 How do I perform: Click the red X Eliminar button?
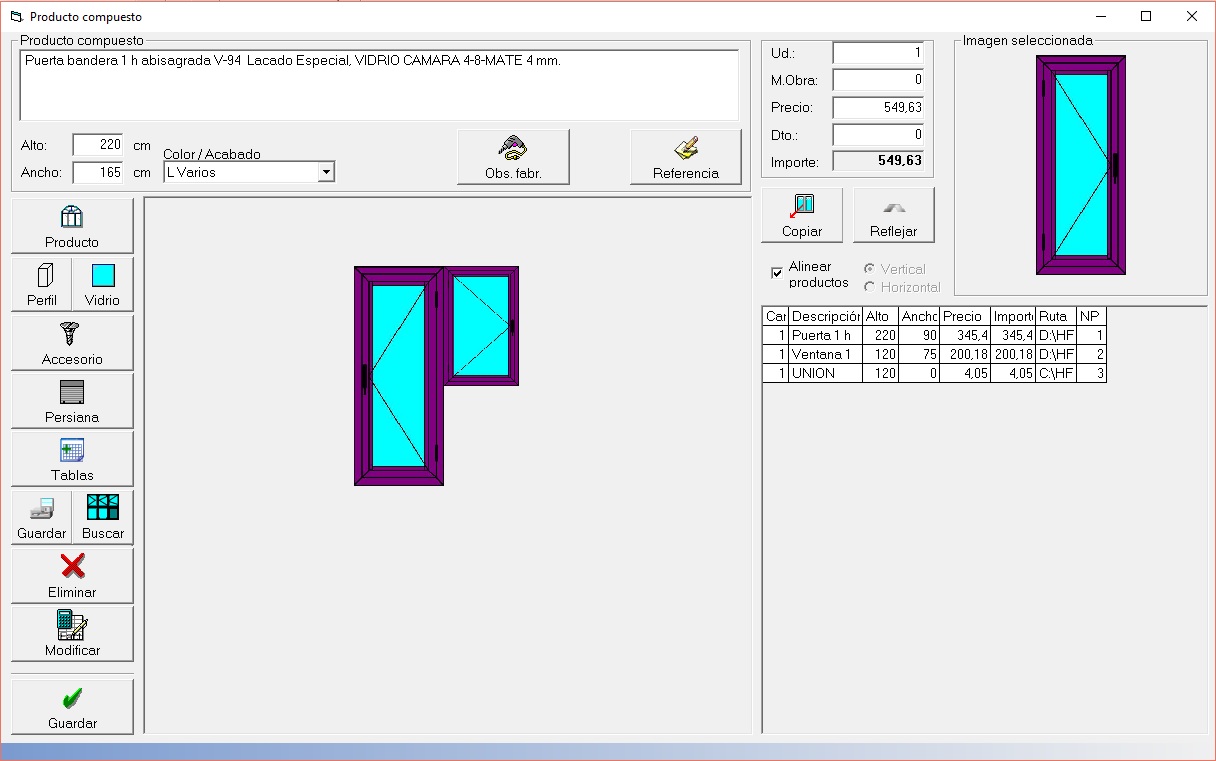pos(72,575)
